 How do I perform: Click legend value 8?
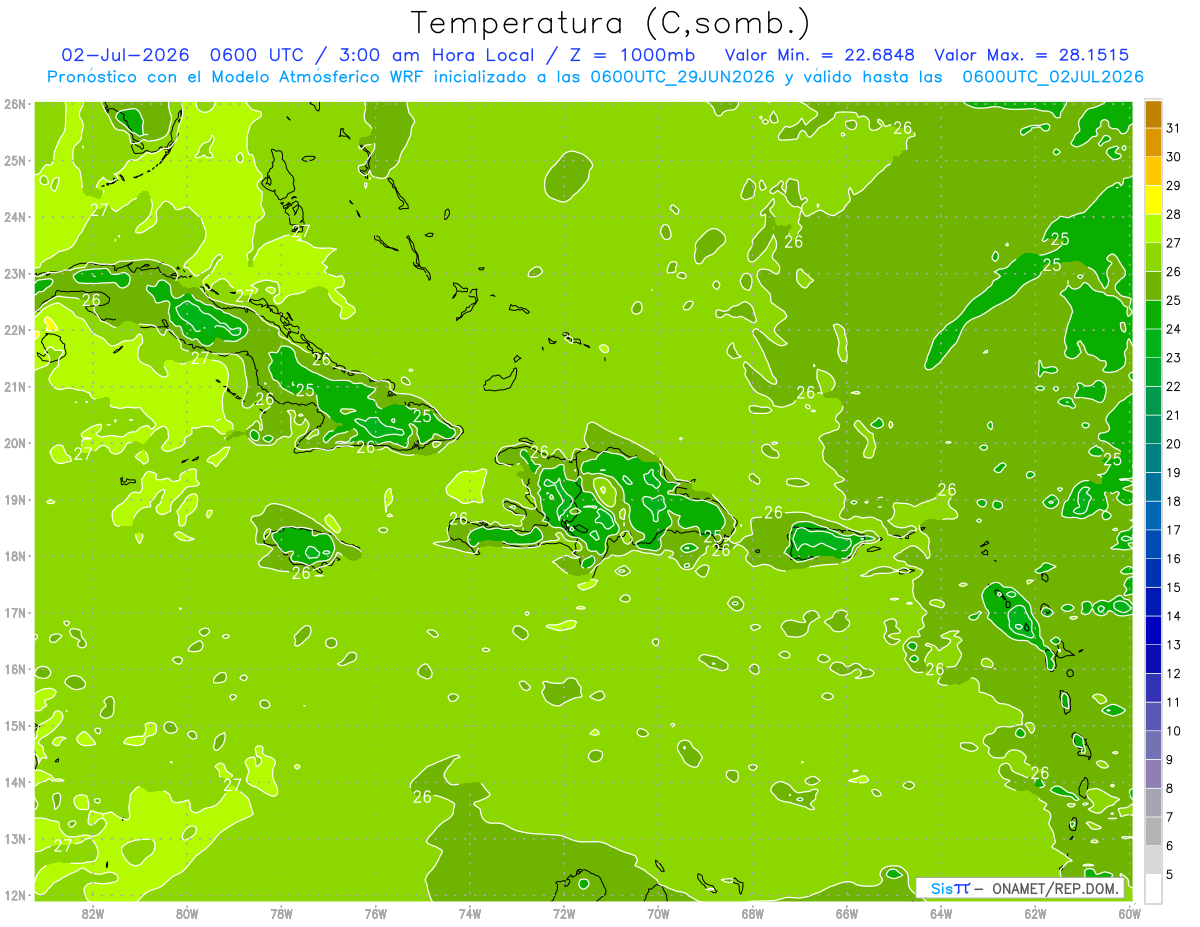pyautogui.click(x=1170, y=789)
